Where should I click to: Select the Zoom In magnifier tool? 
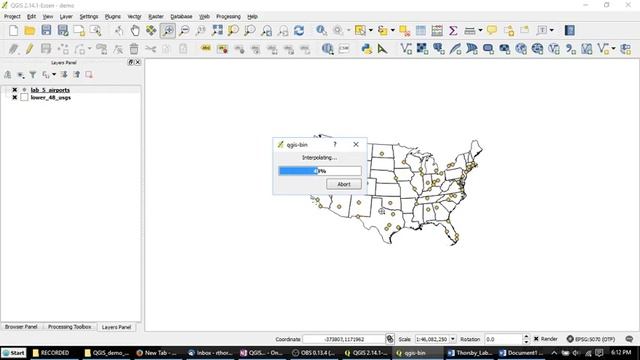pyautogui.click(x=168, y=31)
